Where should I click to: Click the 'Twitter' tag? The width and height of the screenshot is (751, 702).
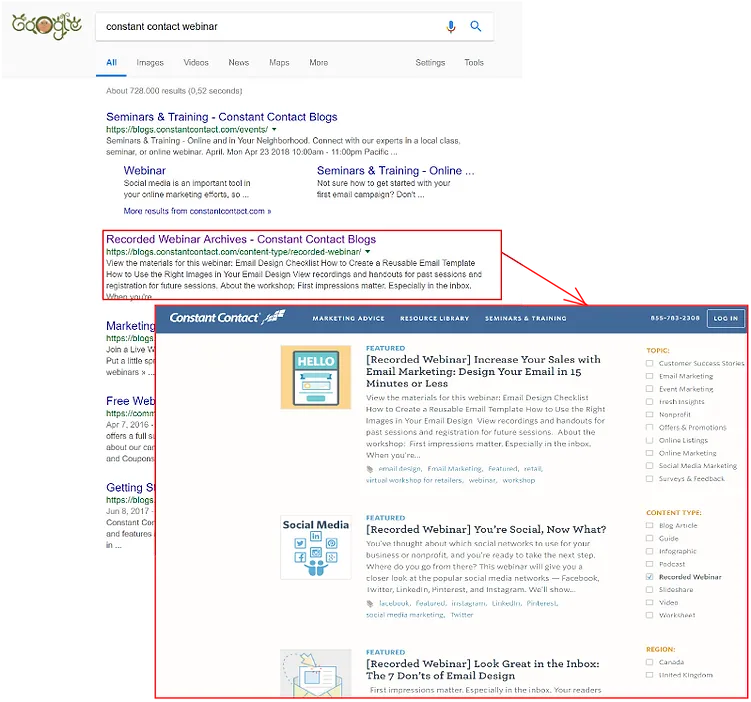(462, 615)
